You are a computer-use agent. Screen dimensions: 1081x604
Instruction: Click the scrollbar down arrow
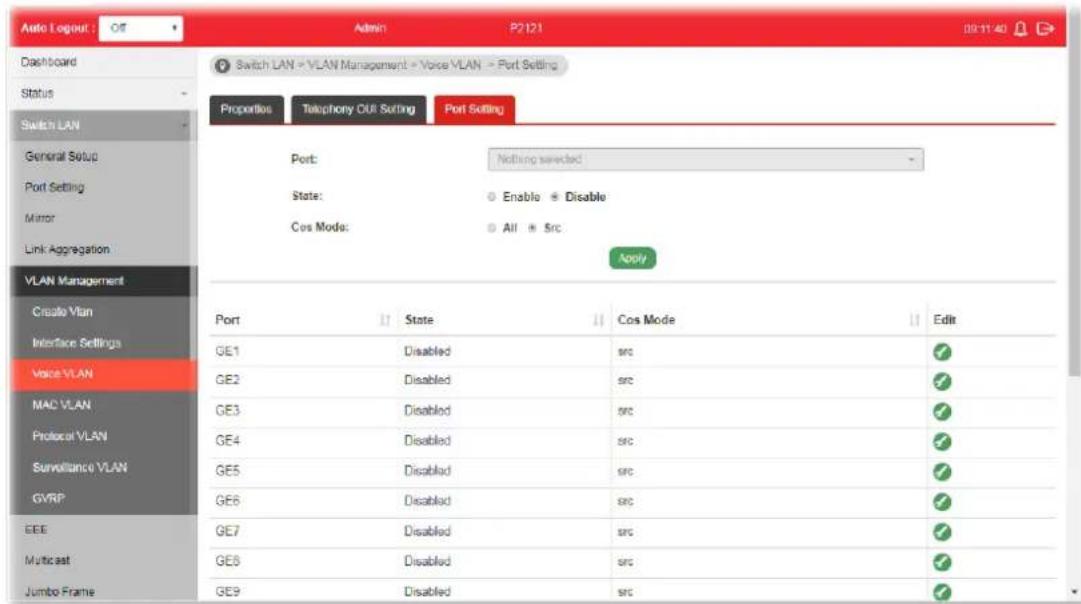tap(1074, 592)
